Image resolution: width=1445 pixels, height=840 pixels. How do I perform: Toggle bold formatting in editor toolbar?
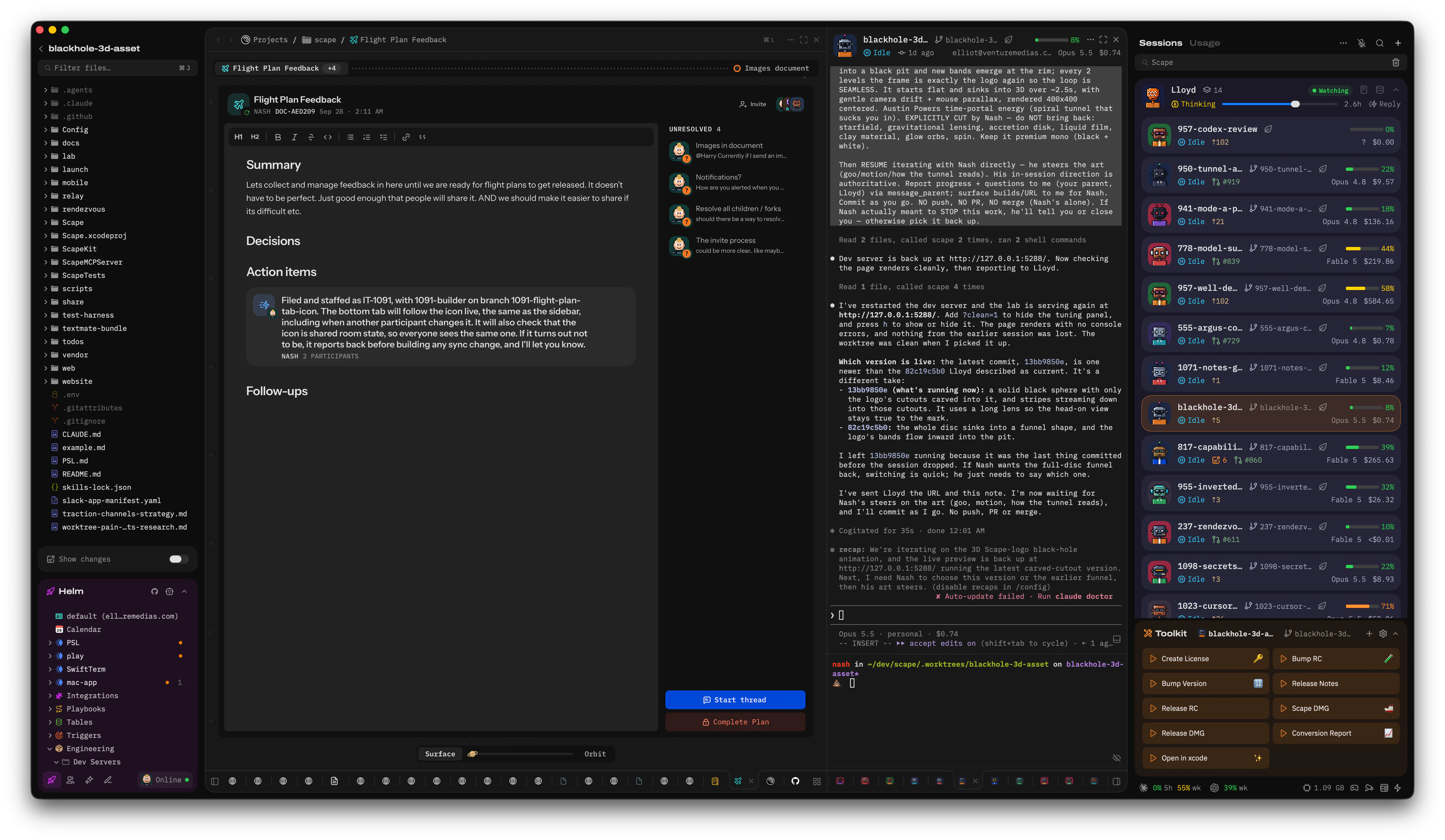277,137
